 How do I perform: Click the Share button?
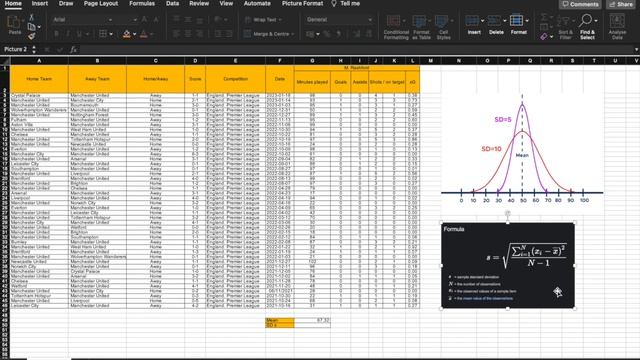(620, 4)
